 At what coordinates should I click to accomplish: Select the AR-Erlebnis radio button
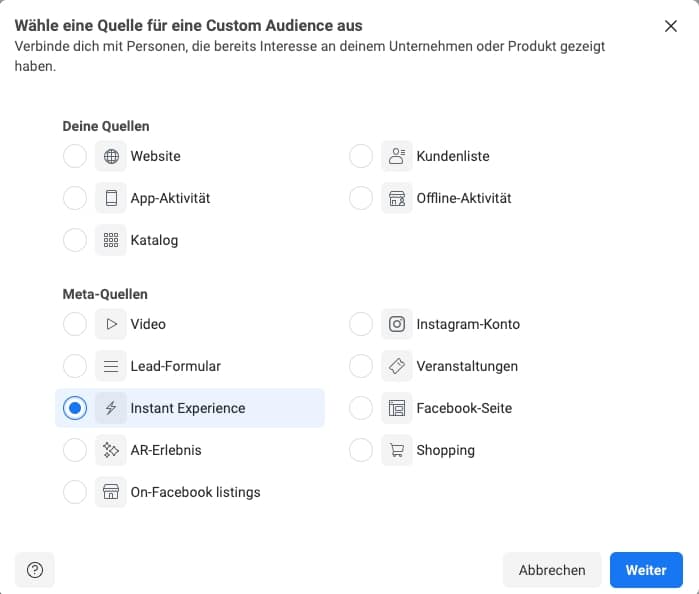coord(75,451)
